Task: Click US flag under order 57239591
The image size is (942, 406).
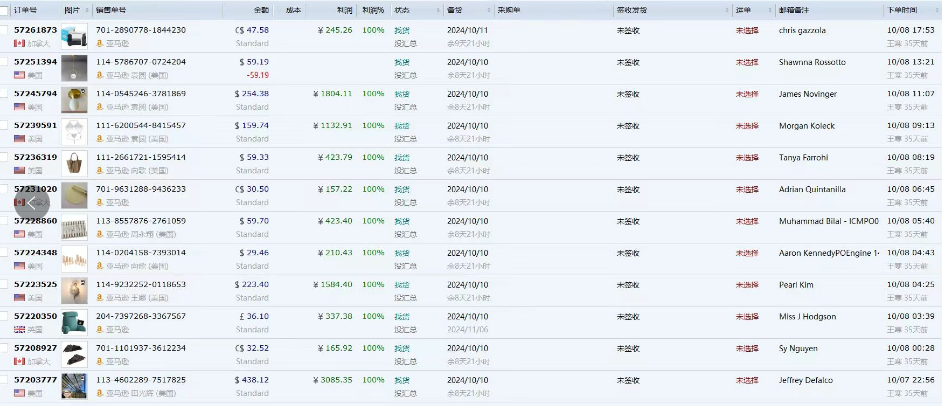Action: coord(19,139)
